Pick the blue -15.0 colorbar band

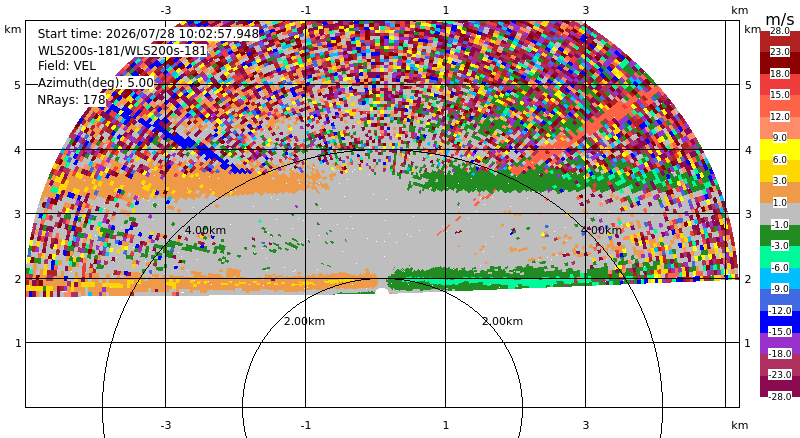click(x=780, y=322)
